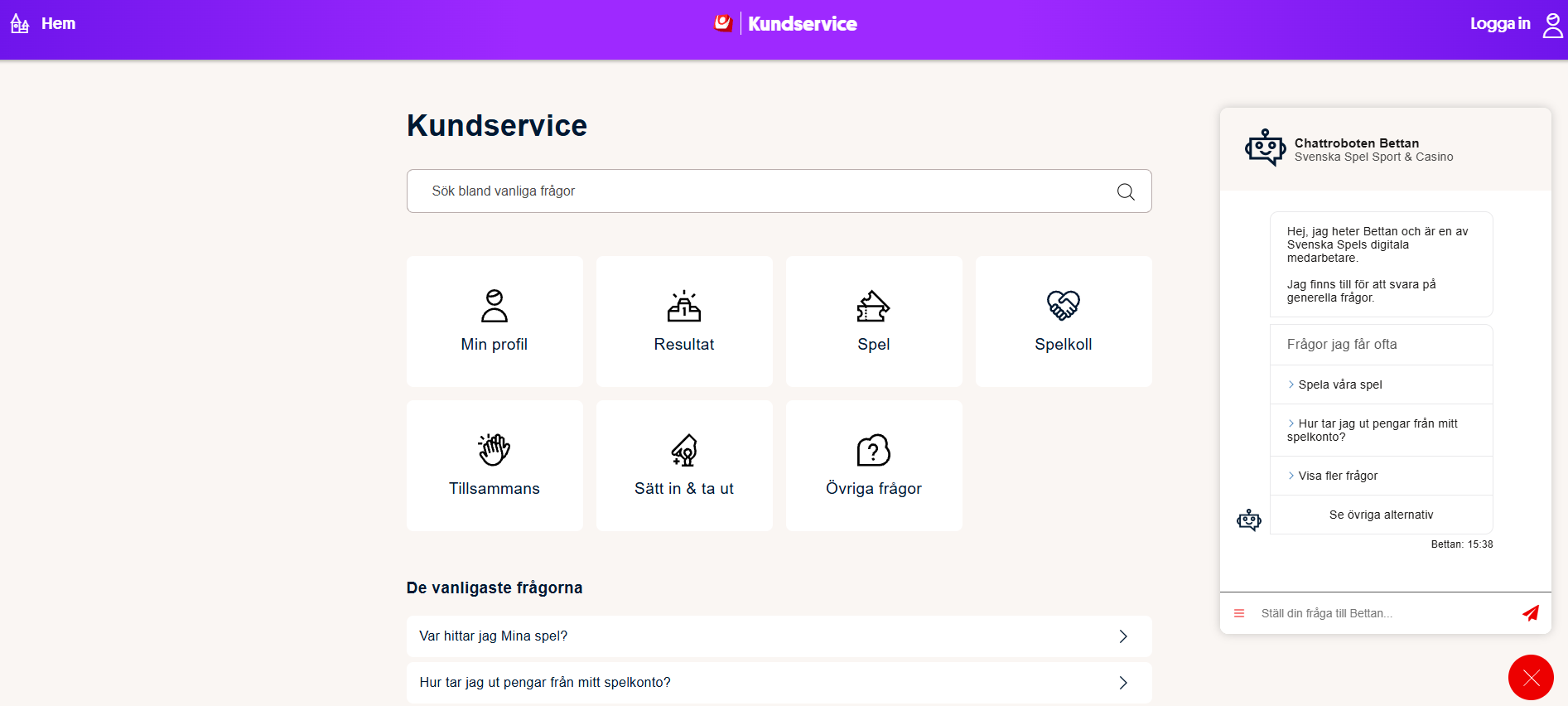Open the chat hamburger menu icon

(x=1239, y=613)
